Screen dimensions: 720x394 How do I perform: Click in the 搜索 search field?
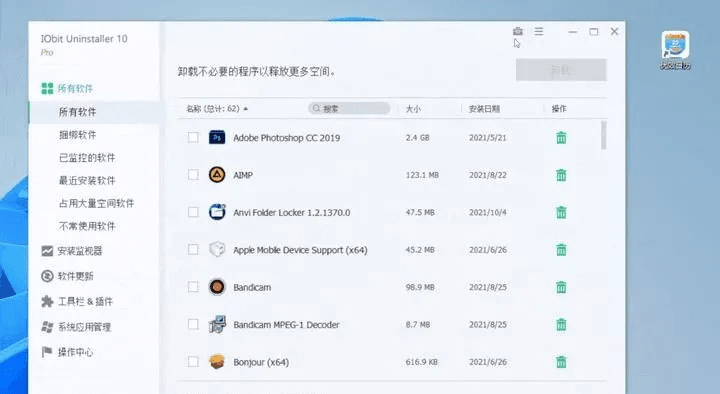pos(349,108)
